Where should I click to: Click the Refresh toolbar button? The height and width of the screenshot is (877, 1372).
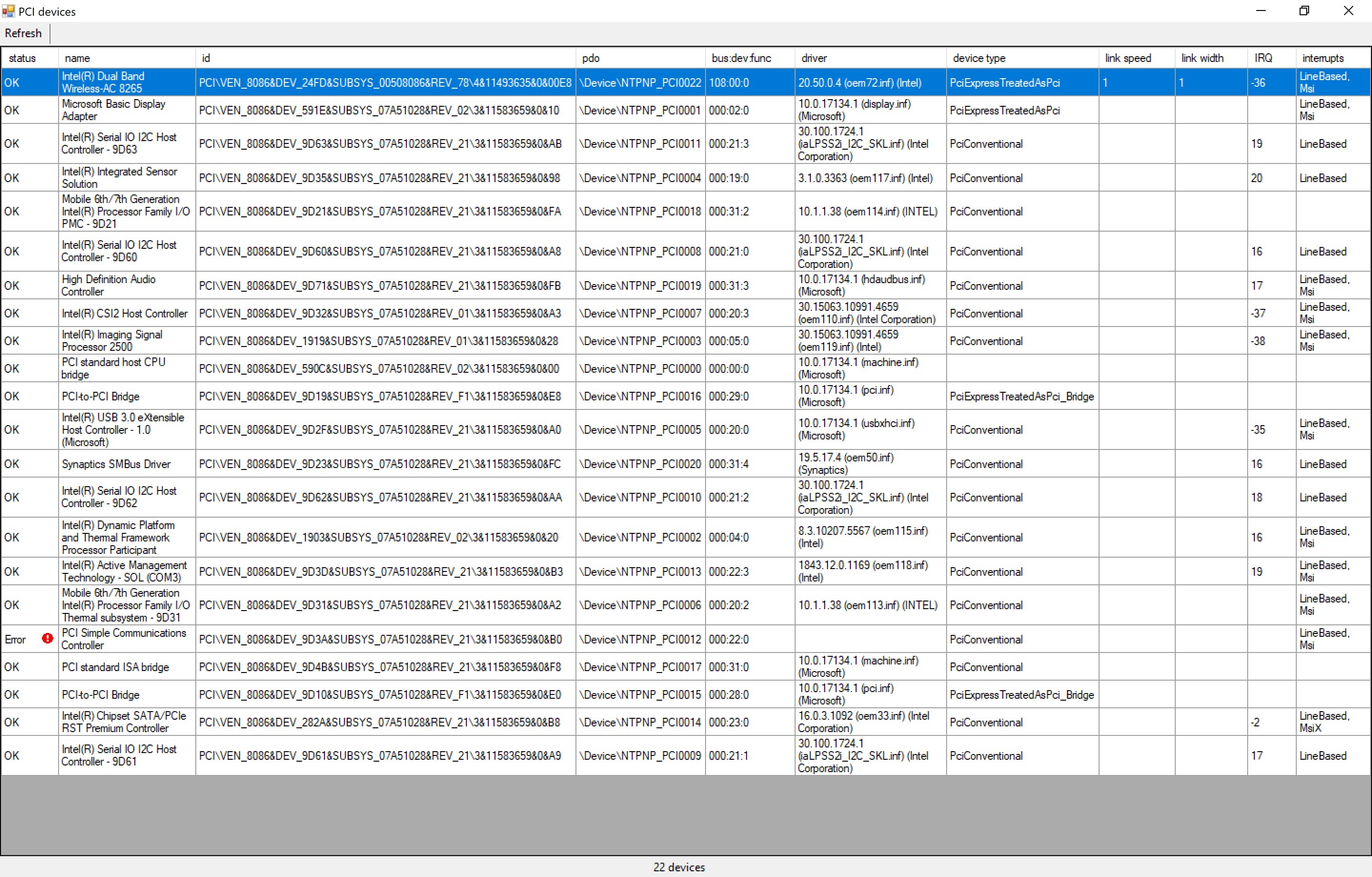23,33
